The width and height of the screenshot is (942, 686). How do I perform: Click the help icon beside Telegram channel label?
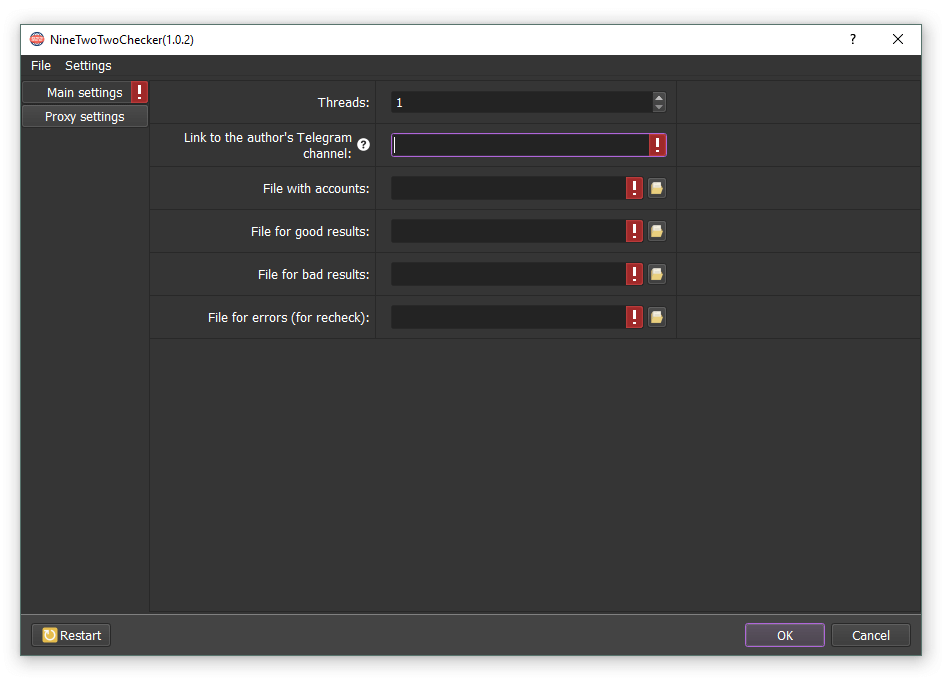click(x=364, y=145)
